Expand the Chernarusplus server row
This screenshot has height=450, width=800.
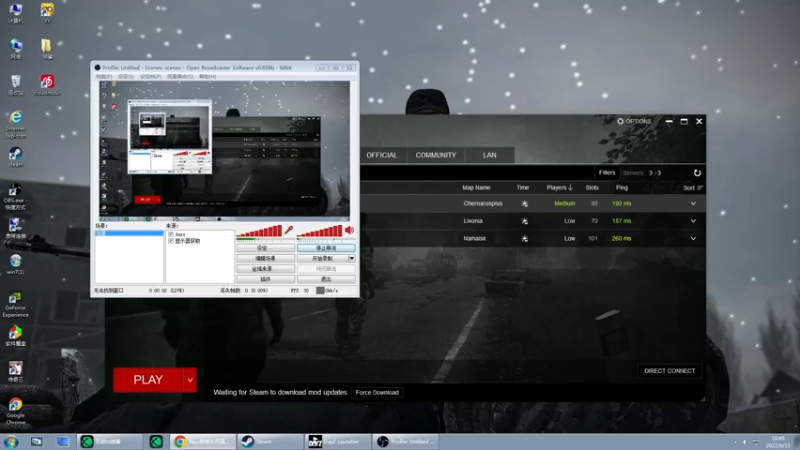tap(693, 204)
